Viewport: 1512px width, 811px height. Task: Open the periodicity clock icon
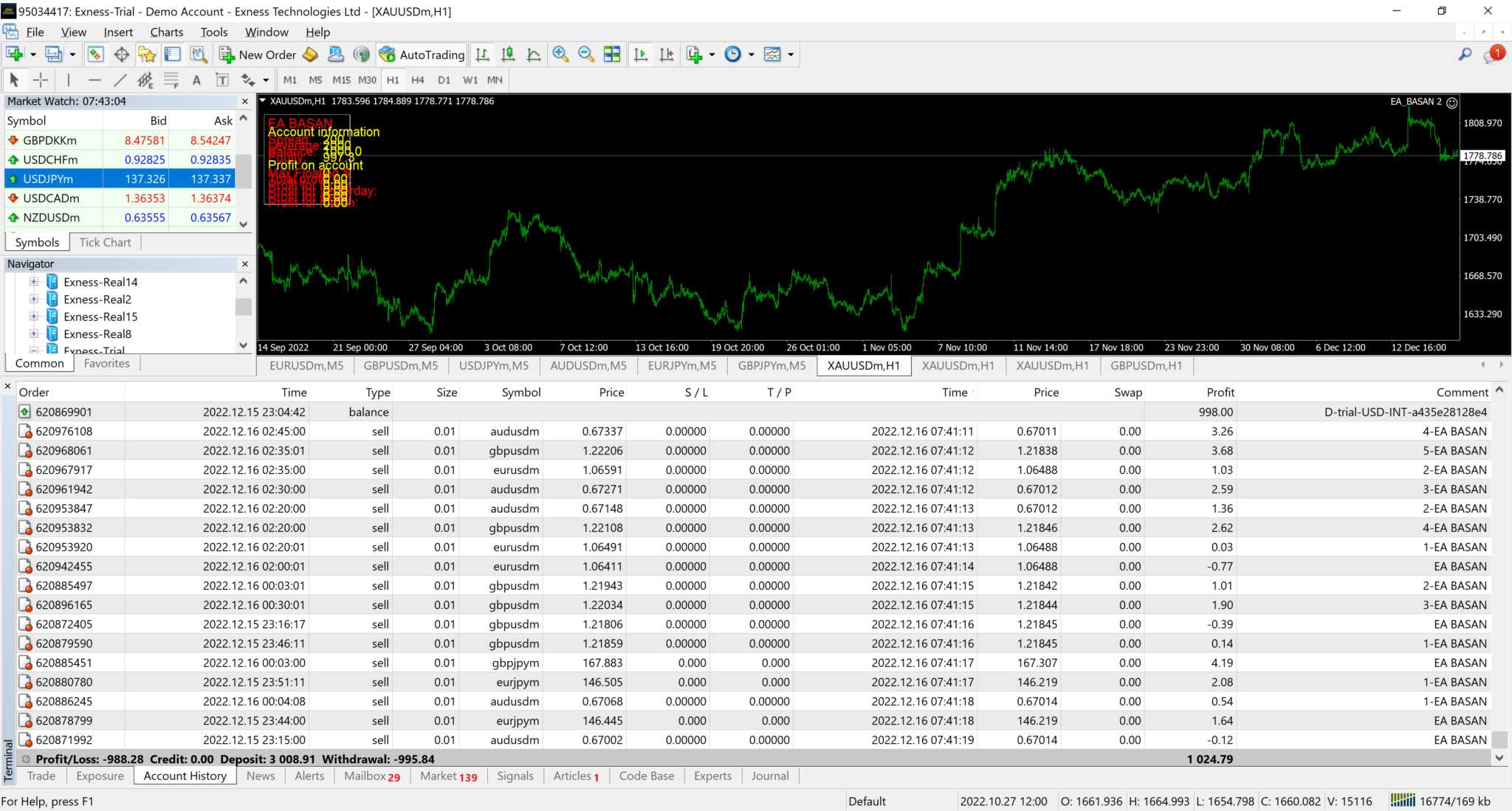(x=733, y=55)
